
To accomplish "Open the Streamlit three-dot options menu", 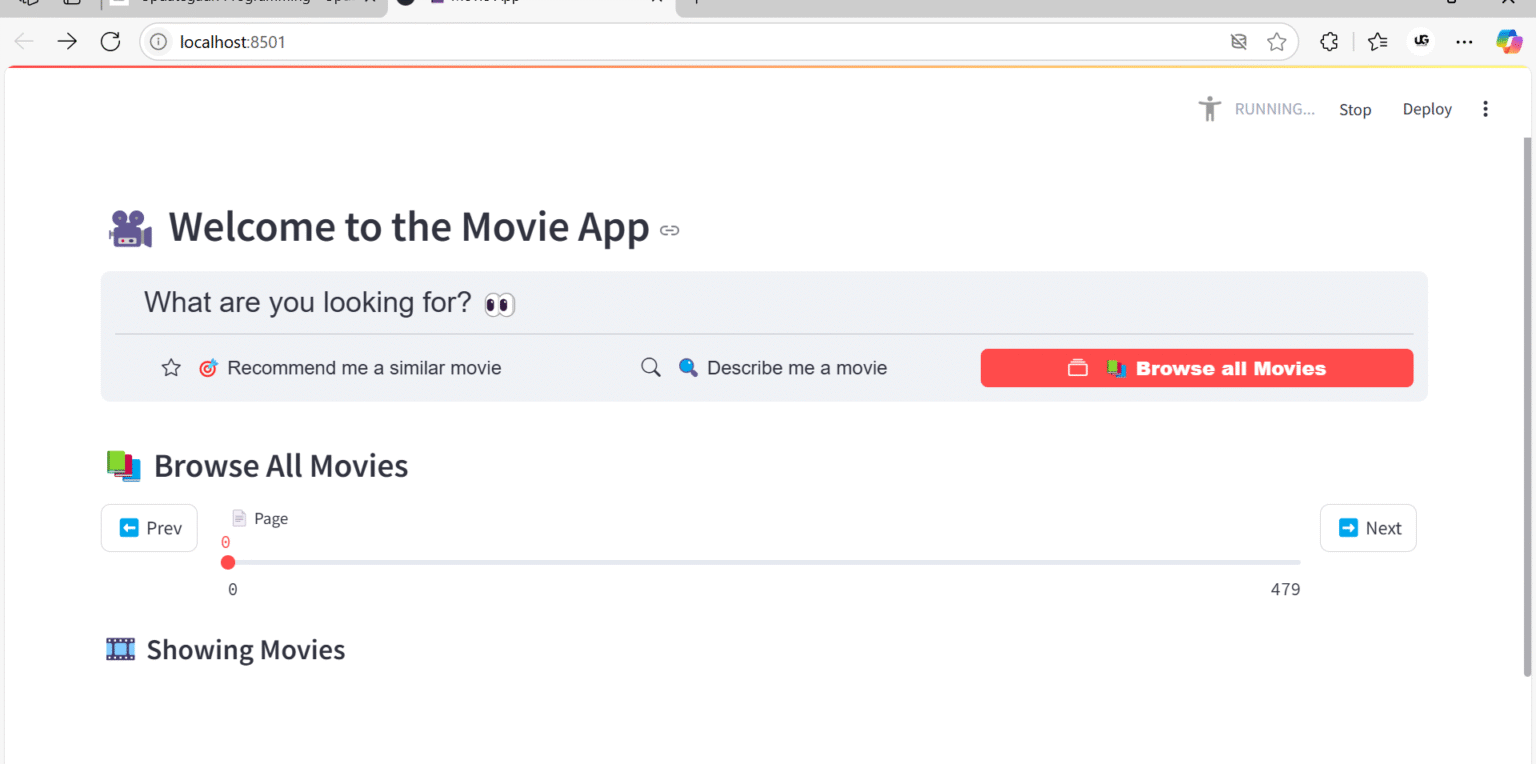I will click(x=1486, y=109).
